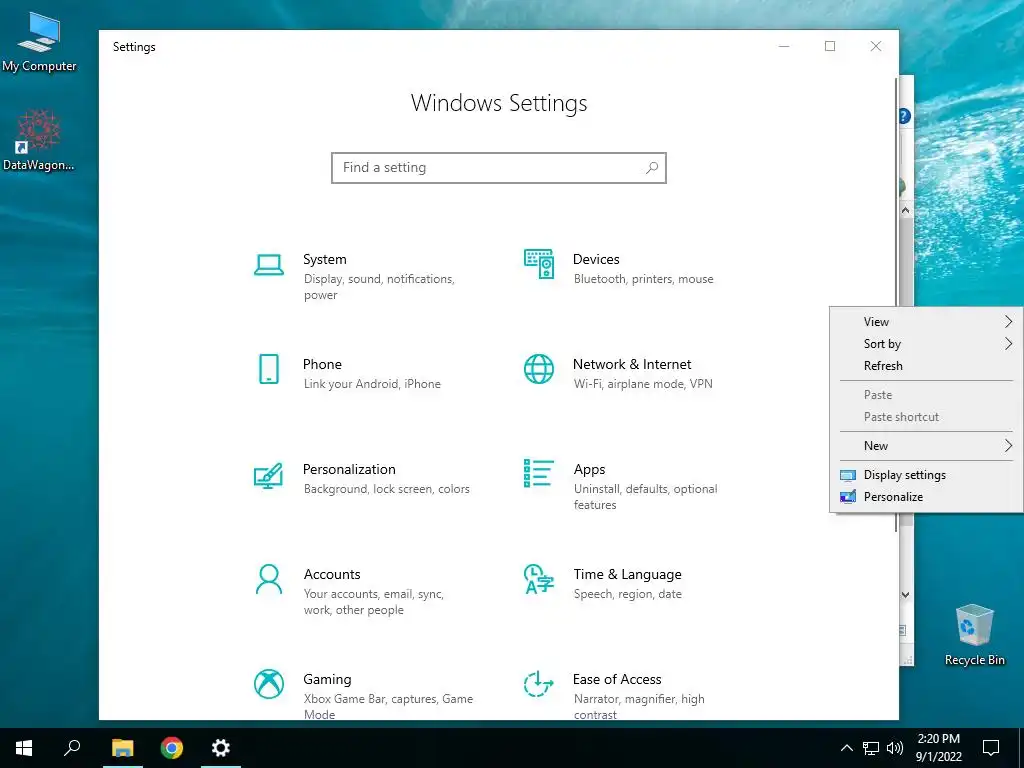Viewport: 1024px width, 768px height.
Task: Open the Gaming category heading
Action: click(327, 679)
